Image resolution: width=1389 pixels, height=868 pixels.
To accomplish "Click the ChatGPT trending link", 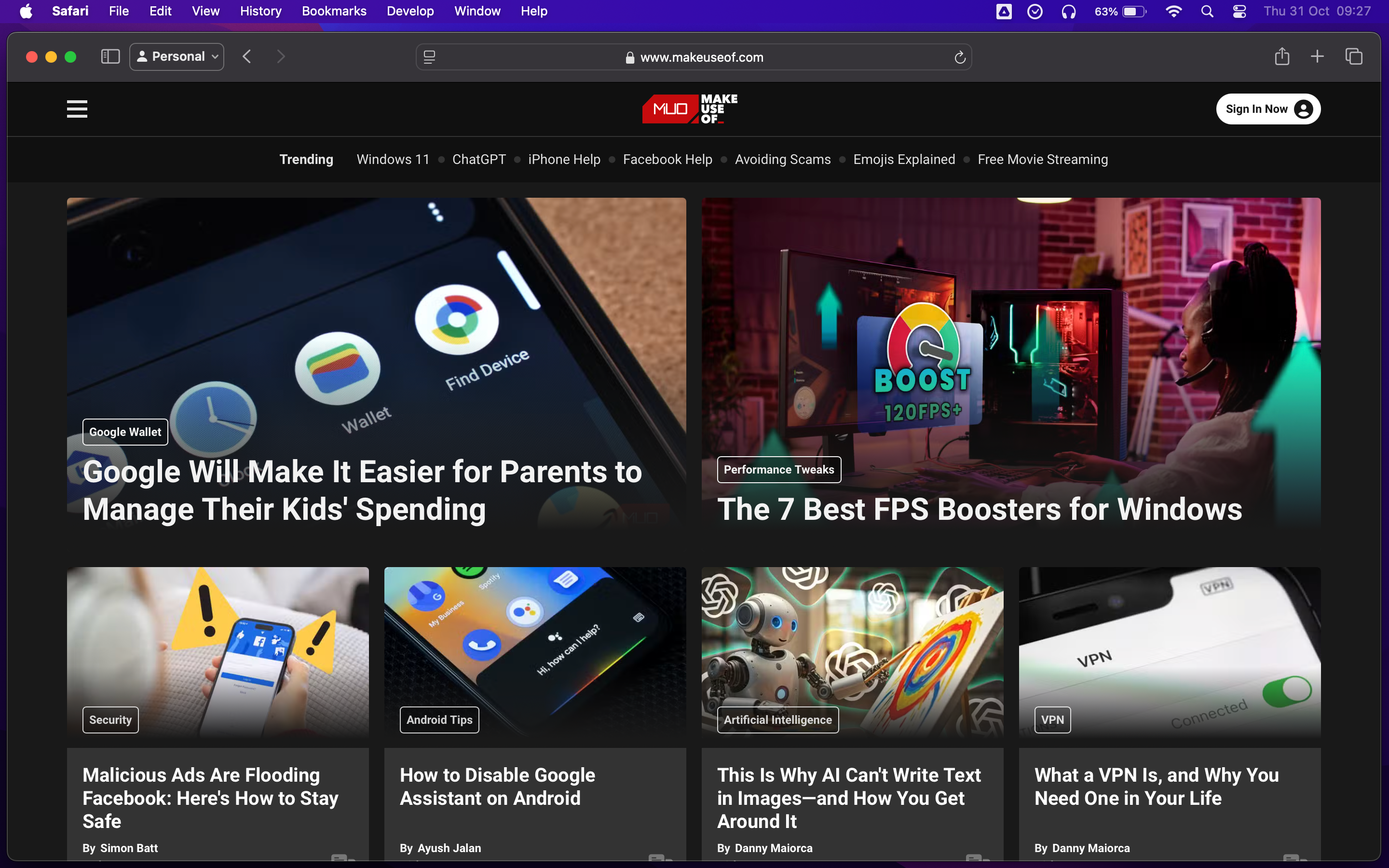I will [x=479, y=159].
